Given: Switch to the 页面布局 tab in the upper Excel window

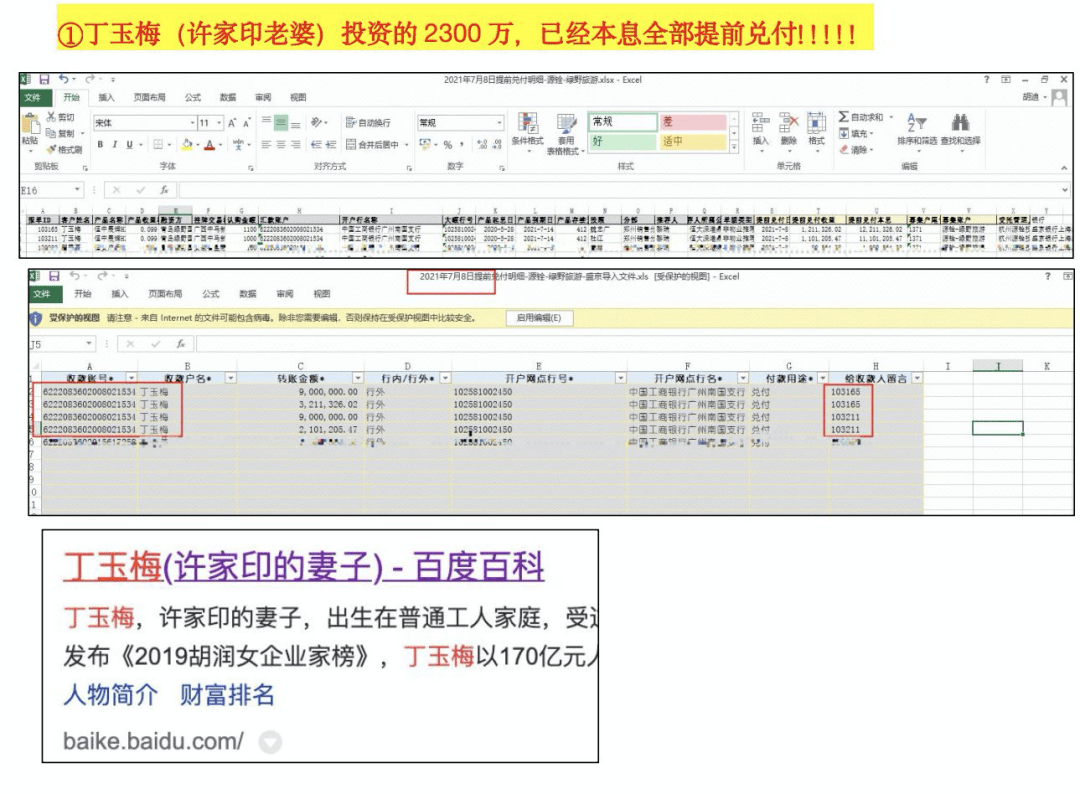Looking at the screenshot, I should (x=149, y=98).
